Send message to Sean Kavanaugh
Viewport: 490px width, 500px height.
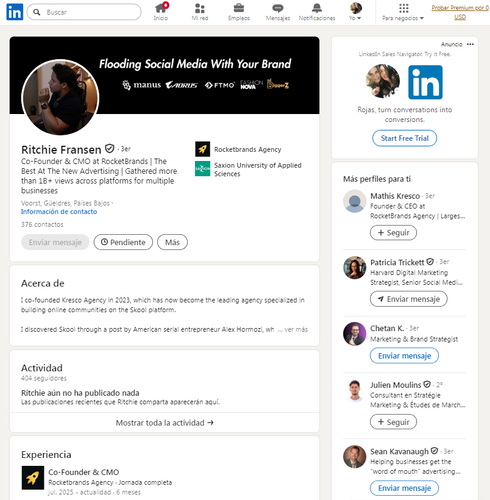tap(404, 488)
